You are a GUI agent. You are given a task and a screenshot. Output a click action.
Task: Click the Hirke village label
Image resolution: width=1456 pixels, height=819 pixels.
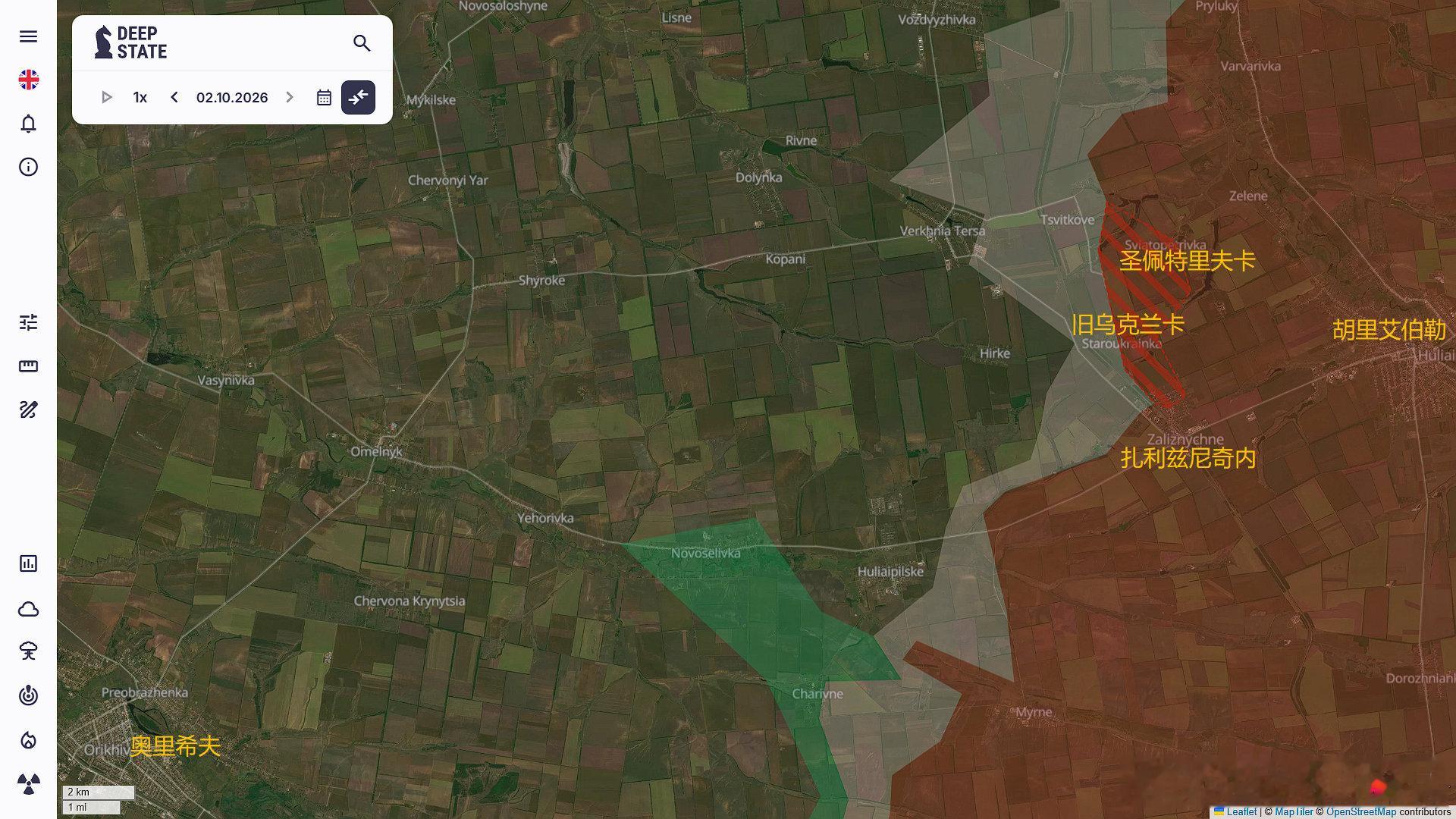[x=994, y=353]
